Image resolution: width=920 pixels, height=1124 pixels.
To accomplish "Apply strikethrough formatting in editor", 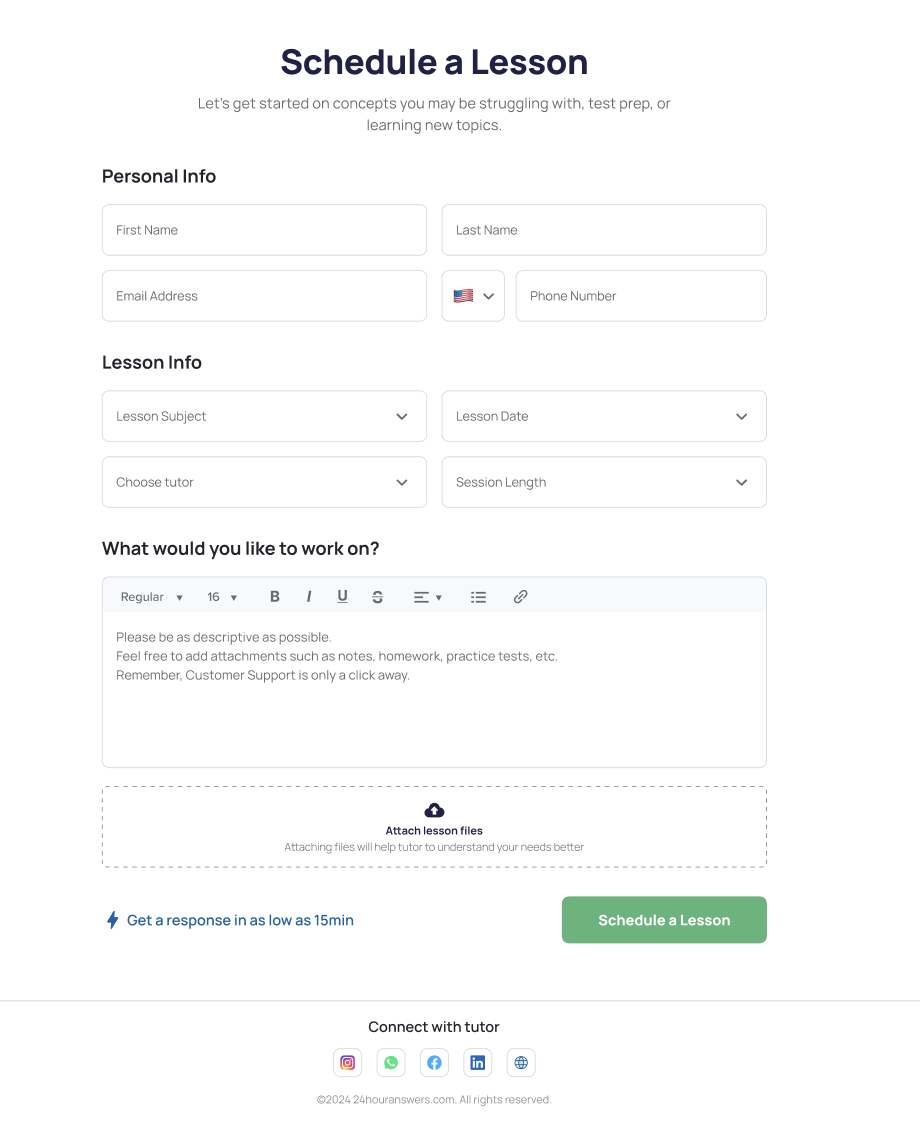I will click(x=377, y=597).
